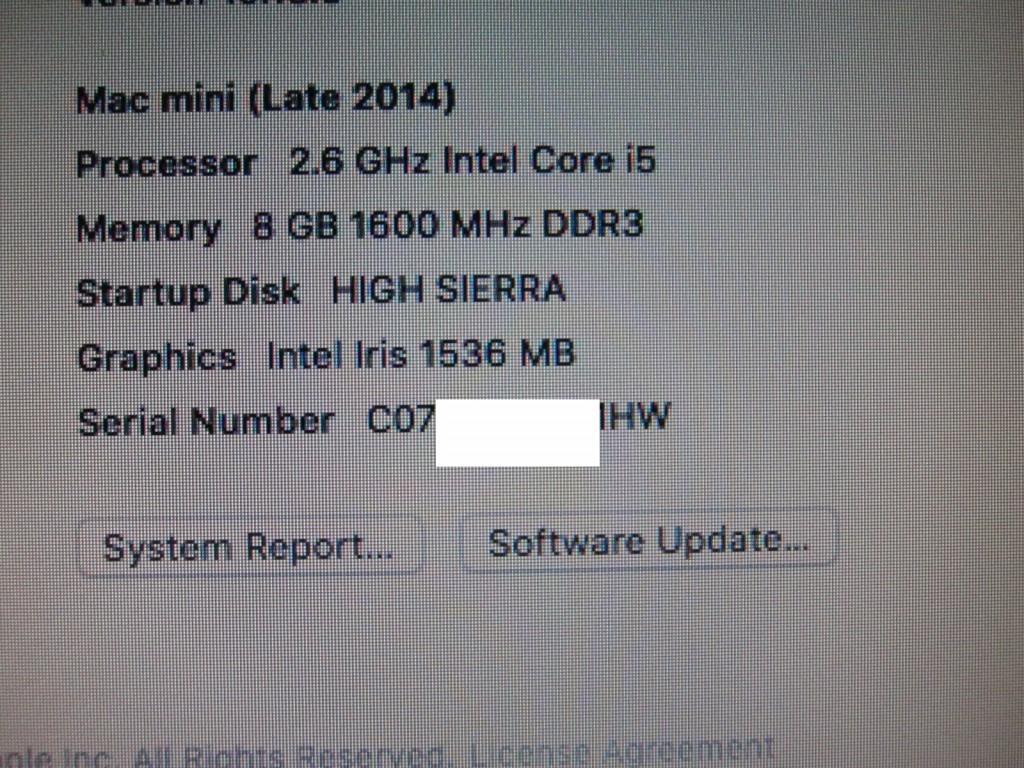
Task: Open the System Report button
Action: click(249, 547)
